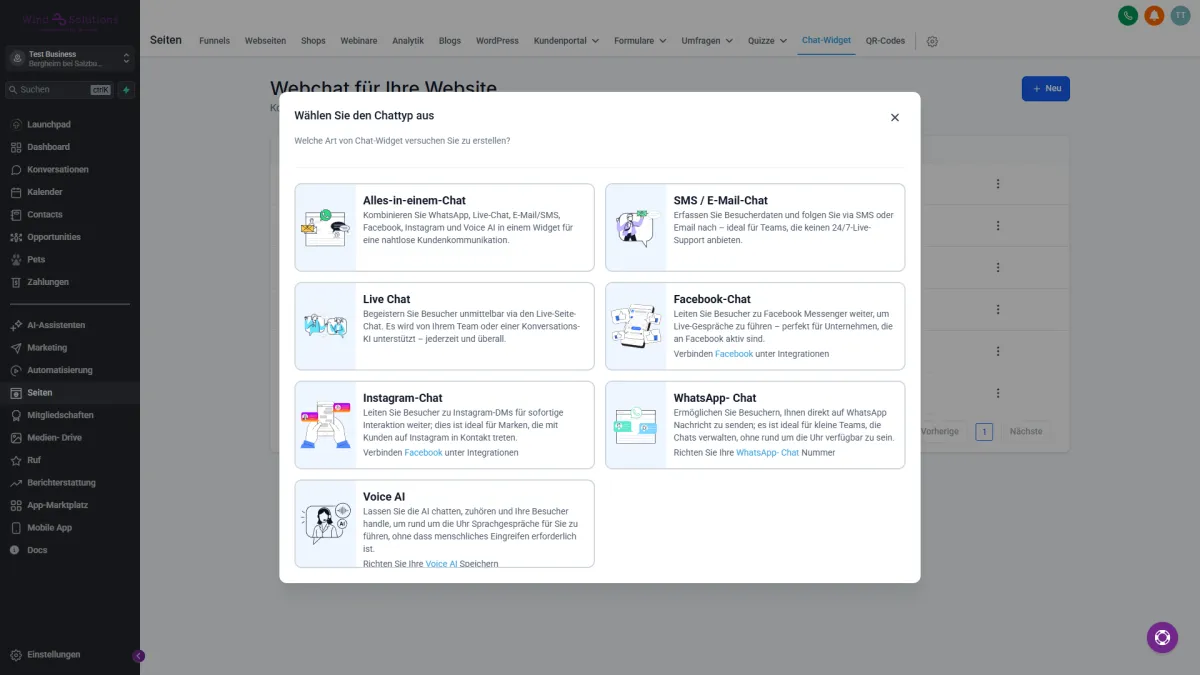Select the Facebook-Chat card title
This screenshot has width=1200, height=675.
[x=712, y=299]
